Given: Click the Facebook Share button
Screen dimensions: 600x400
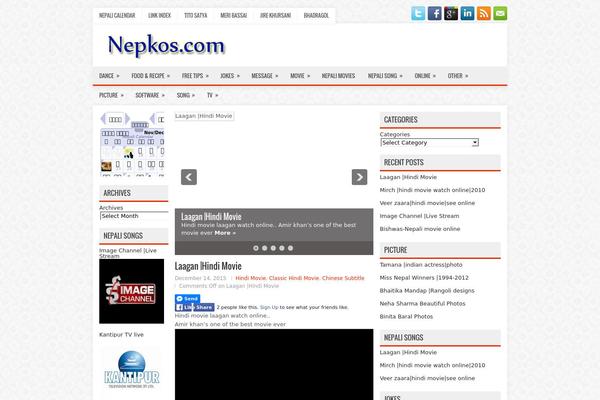Looking at the screenshot, I should (x=202, y=307).
